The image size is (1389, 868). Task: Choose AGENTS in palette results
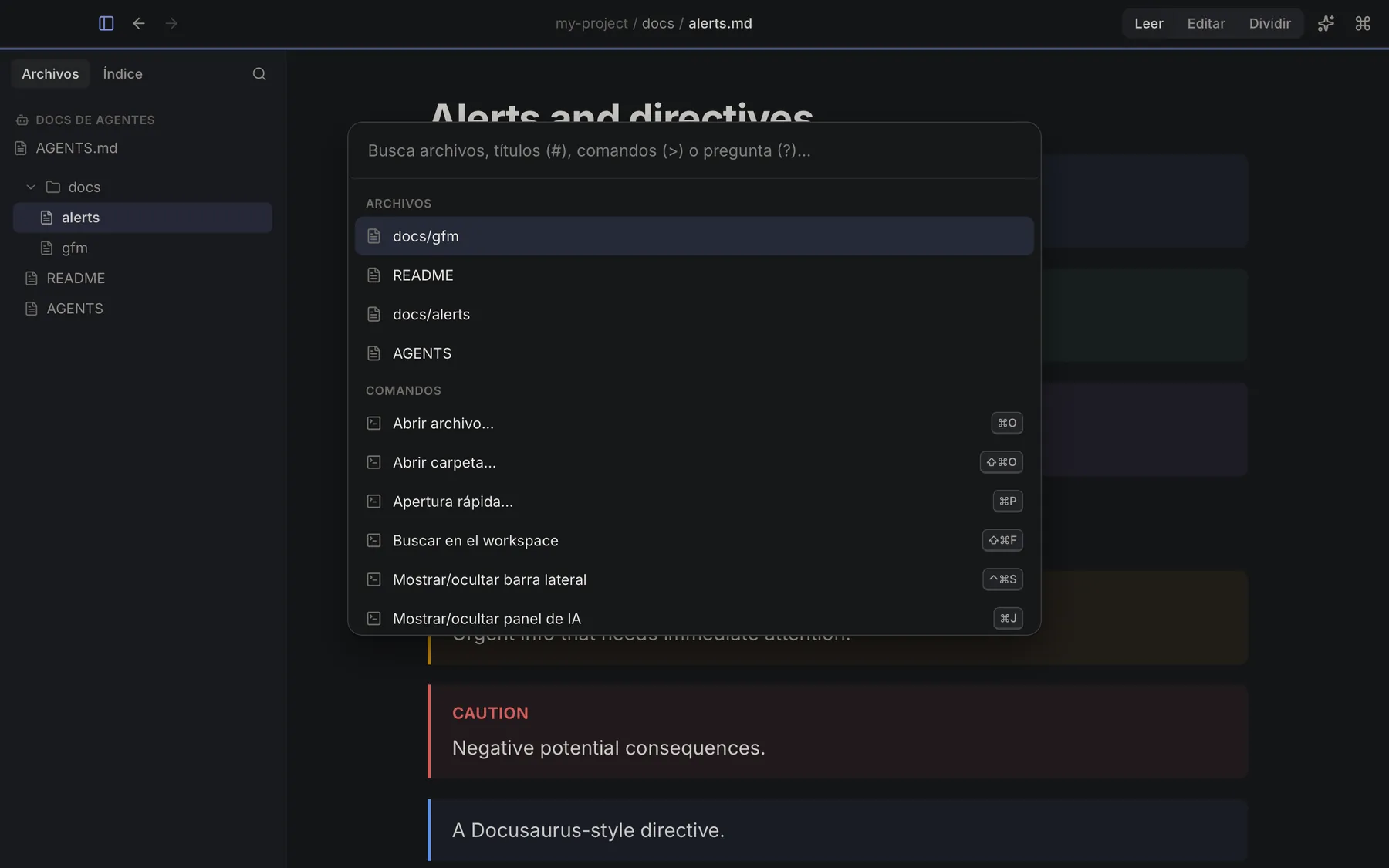(694, 353)
